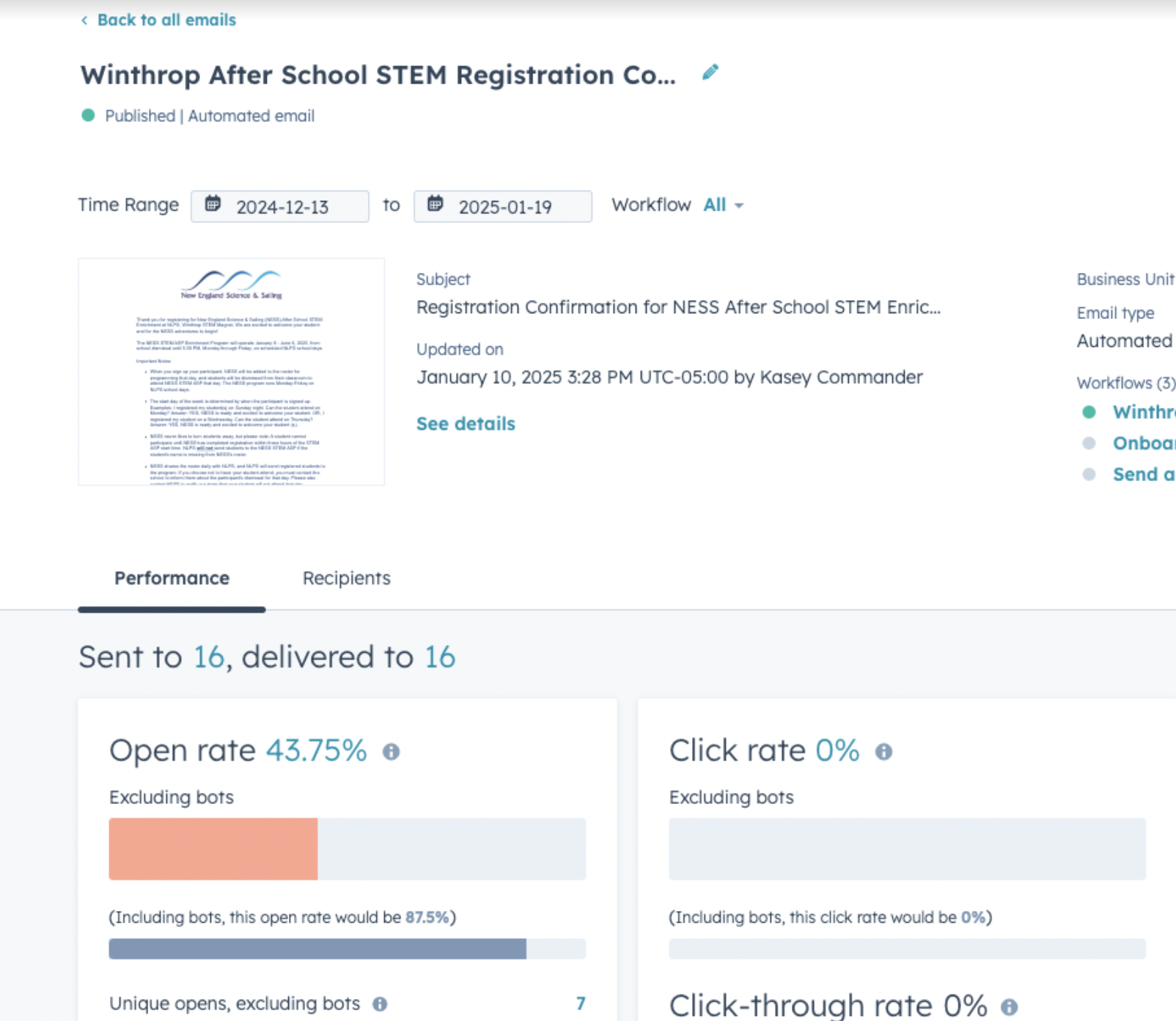This screenshot has height=1021, width=1176.
Task: Click calendar icon in start date field
Action: [213, 204]
